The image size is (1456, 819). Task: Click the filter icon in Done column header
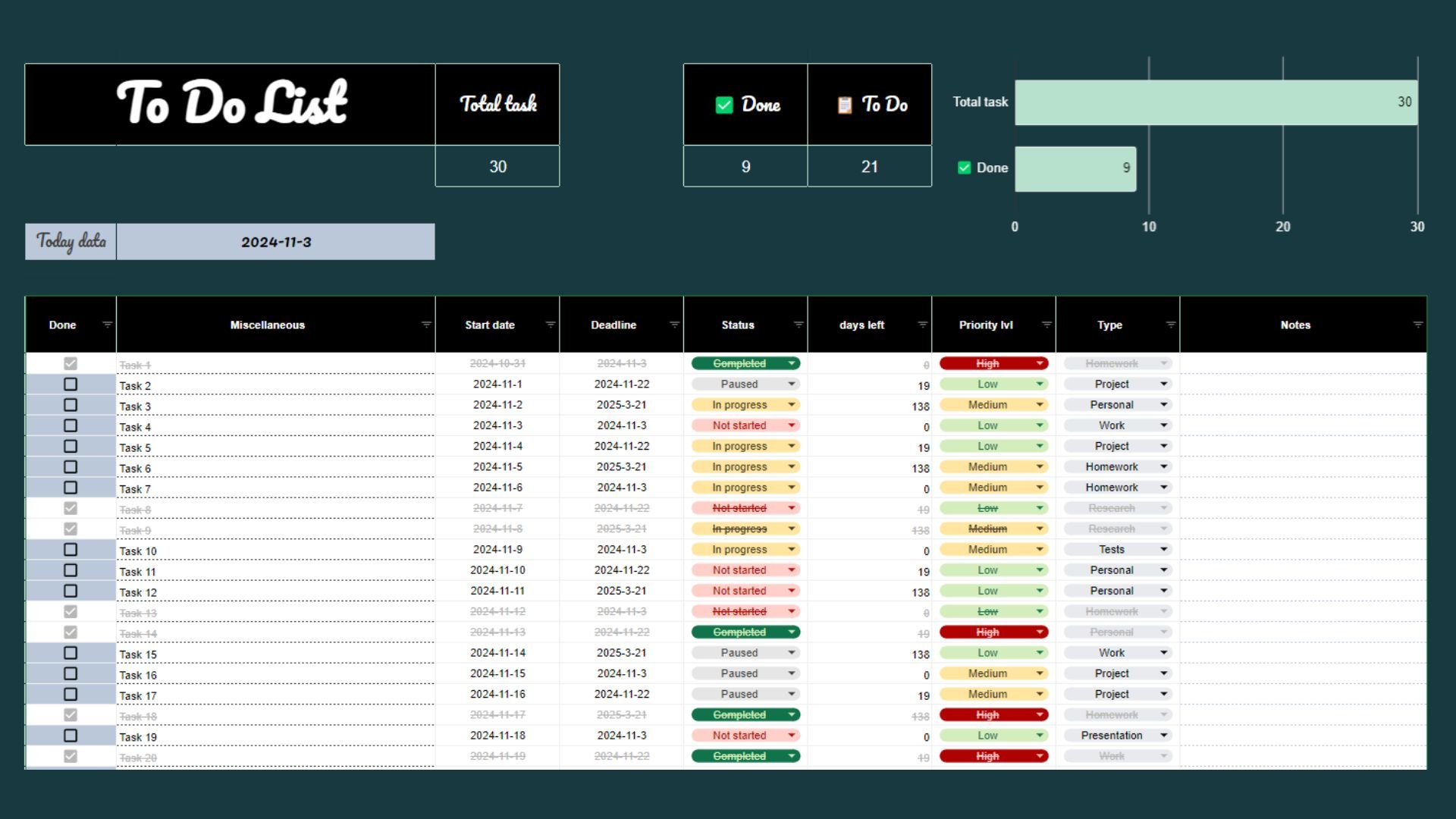(x=107, y=325)
